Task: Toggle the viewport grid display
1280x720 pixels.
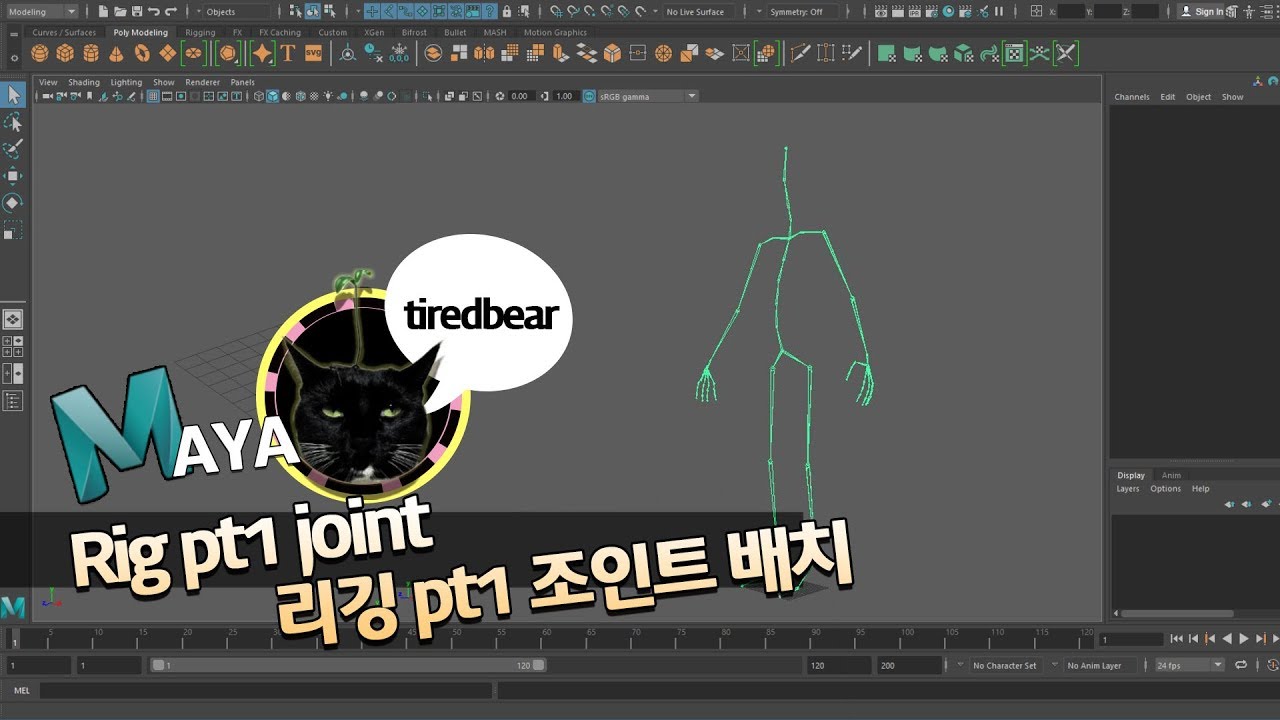Action: 153,96
